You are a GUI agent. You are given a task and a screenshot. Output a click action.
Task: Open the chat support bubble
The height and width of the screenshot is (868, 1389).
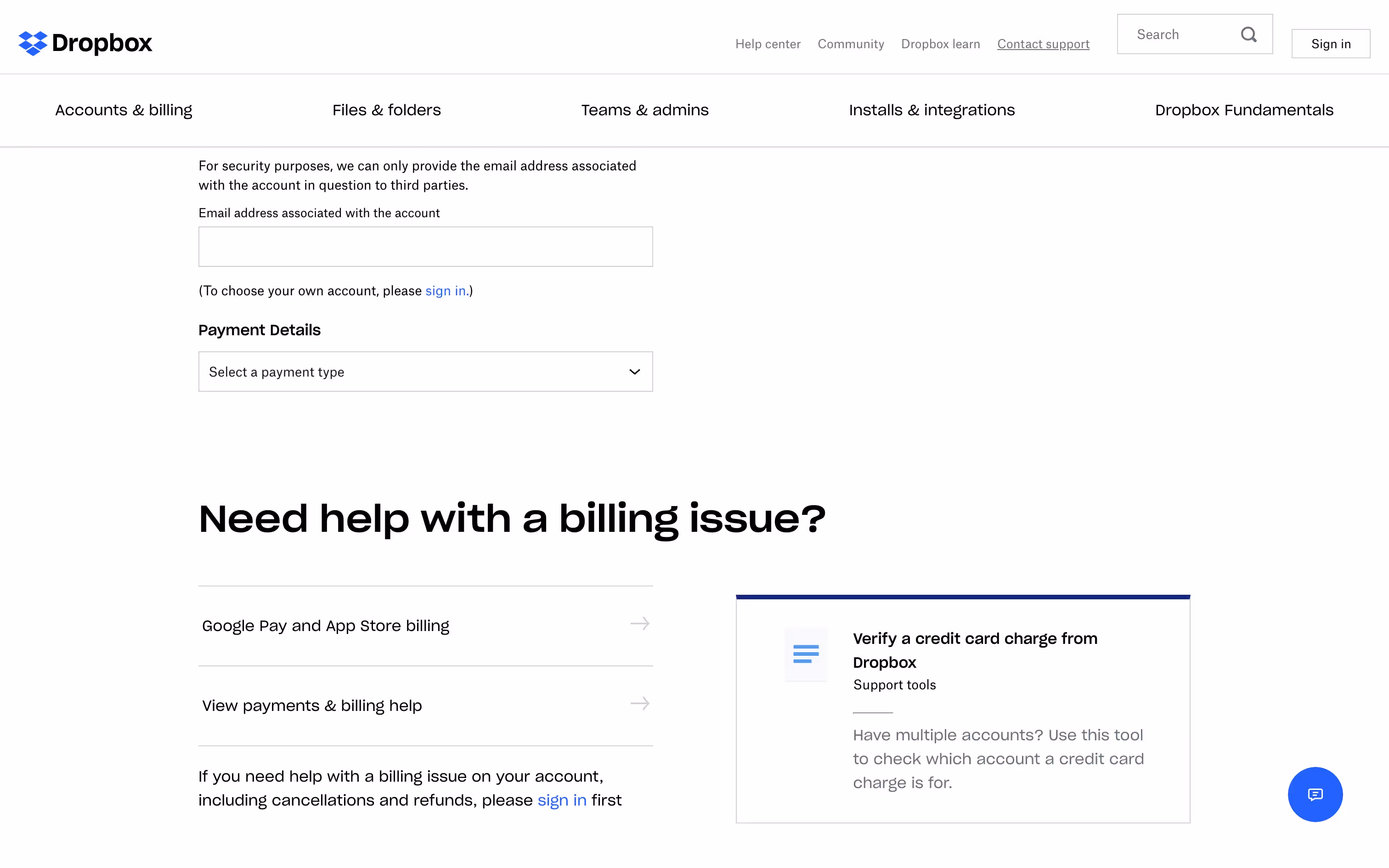click(1315, 794)
